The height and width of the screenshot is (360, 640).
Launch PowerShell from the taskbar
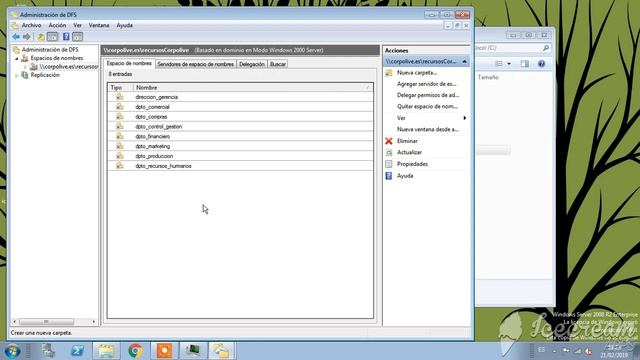click(x=77, y=351)
